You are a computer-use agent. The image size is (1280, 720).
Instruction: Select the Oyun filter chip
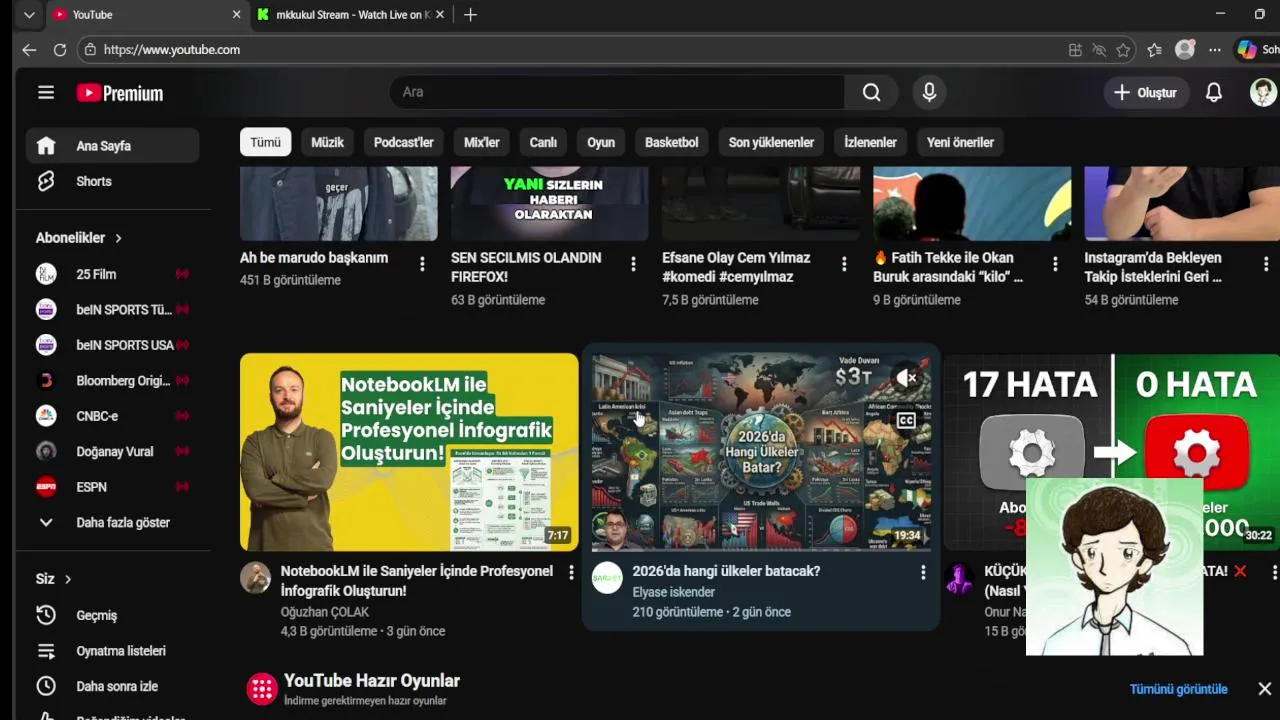coord(601,142)
